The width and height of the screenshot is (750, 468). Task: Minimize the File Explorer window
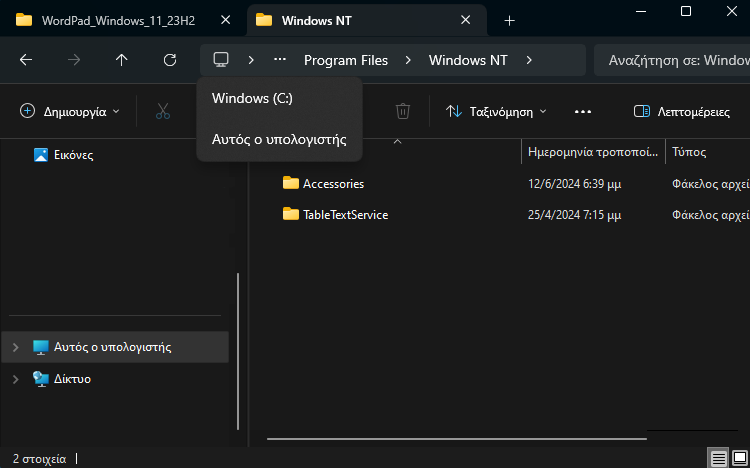tap(641, 11)
